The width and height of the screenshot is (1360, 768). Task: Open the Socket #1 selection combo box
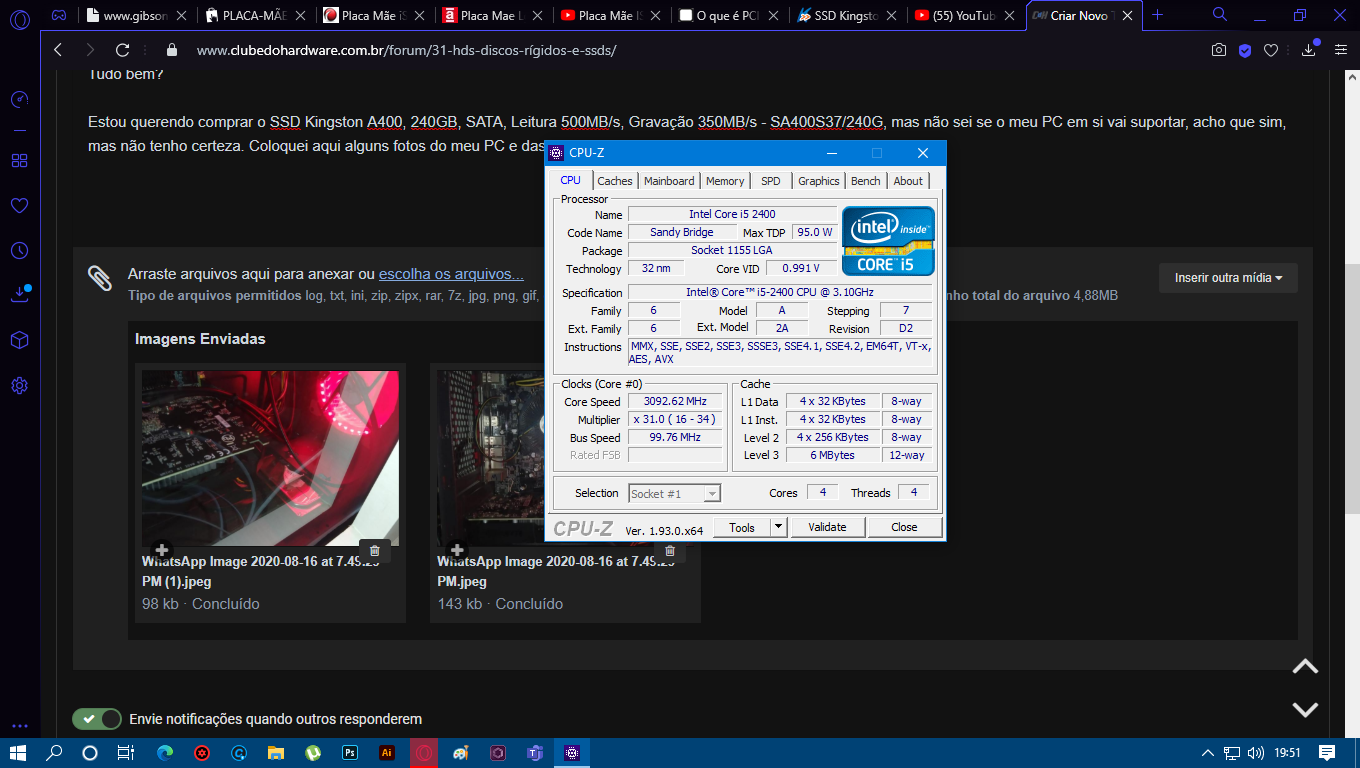[x=674, y=493]
